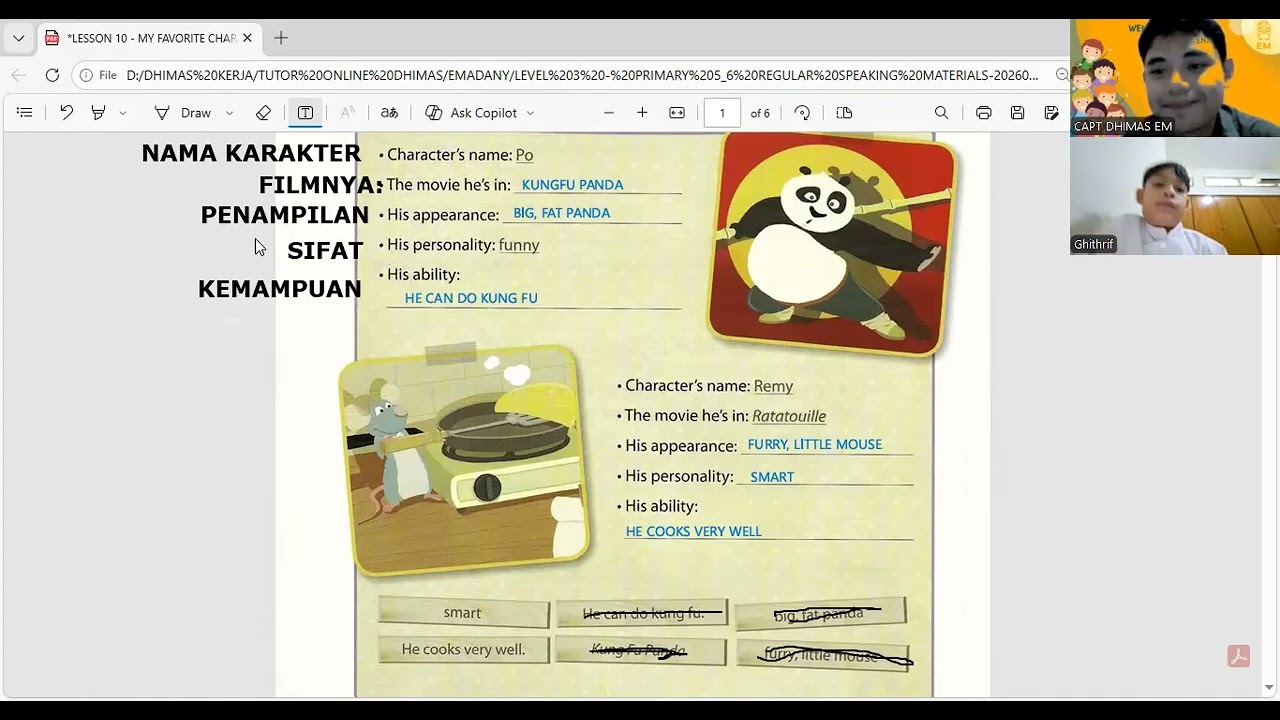Viewport: 1280px width, 720px height.
Task: Click the 'SMART' answer text
Action: click(x=772, y=477)
